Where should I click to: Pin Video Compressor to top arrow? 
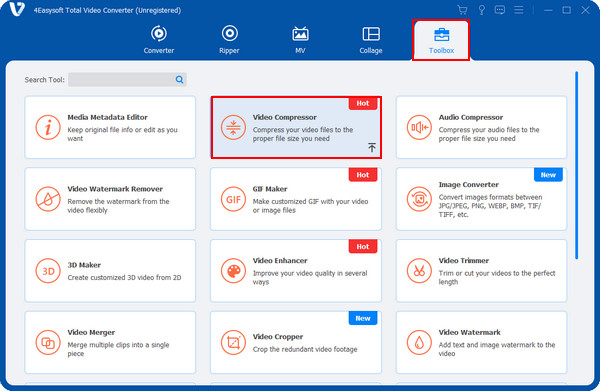tap(372, 147)
